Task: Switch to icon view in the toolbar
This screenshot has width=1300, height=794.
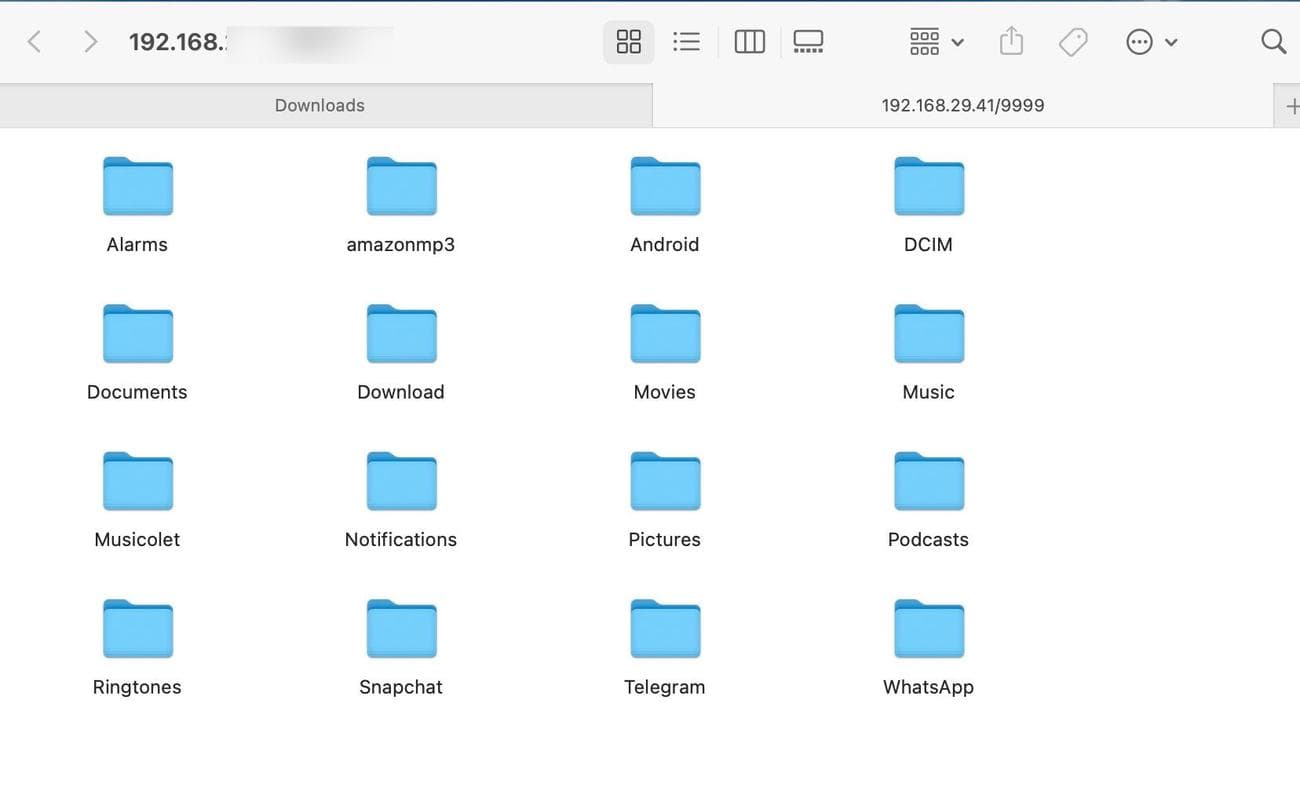Action: [x=628, y=41]
